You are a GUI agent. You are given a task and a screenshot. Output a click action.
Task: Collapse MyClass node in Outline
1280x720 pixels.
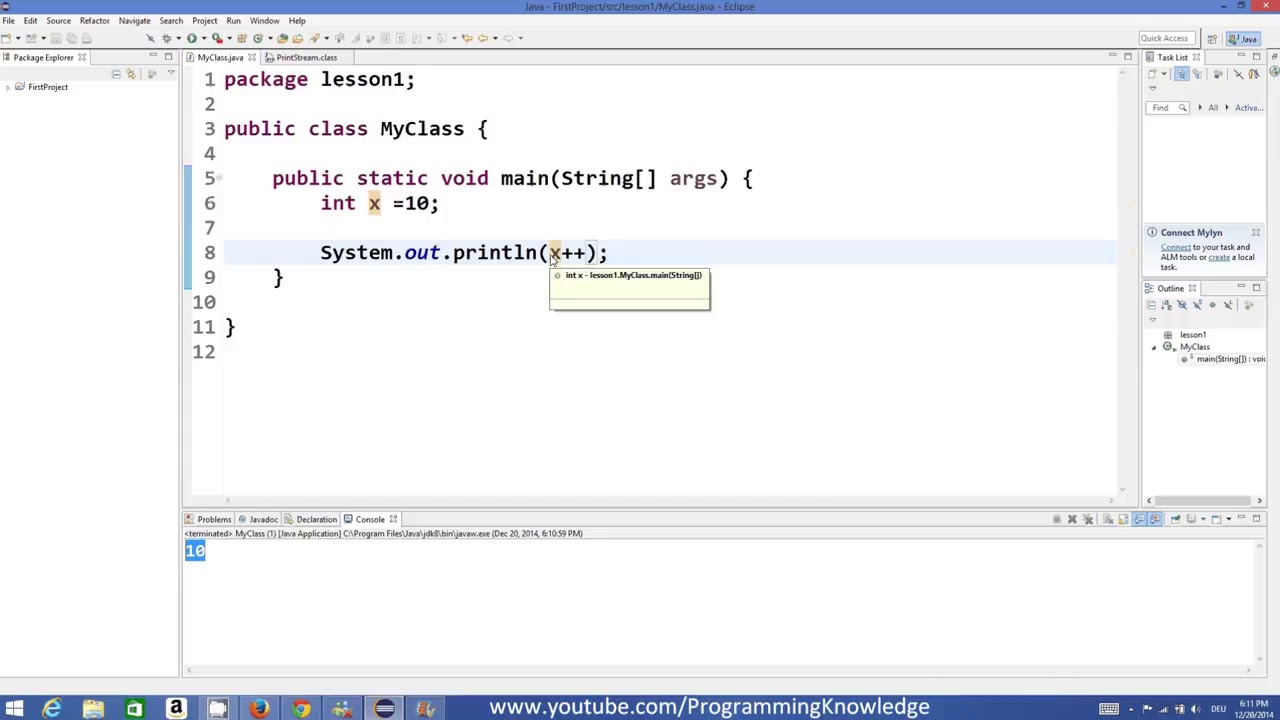1153,347
